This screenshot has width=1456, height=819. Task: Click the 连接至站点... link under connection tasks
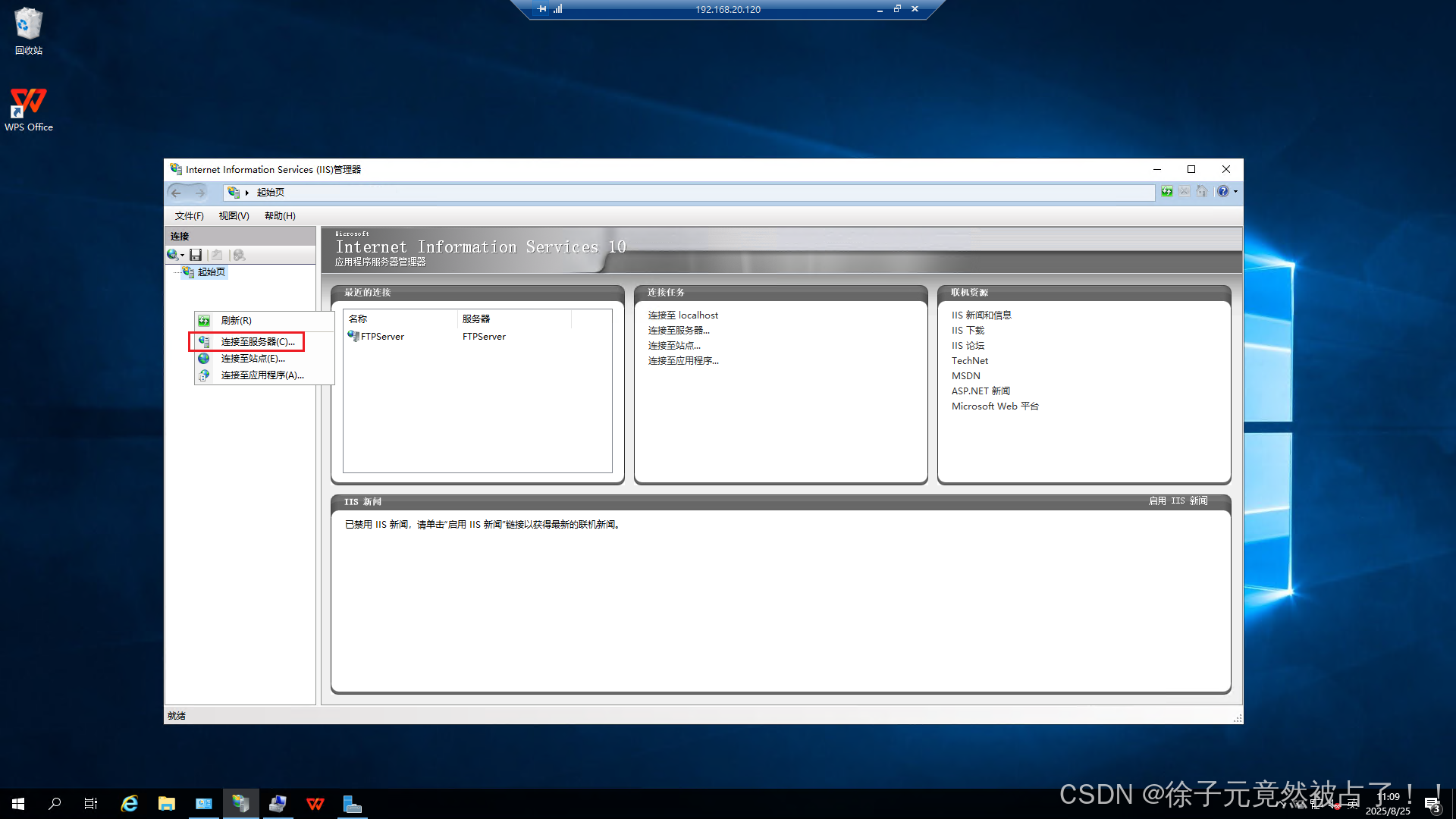point(674,346)
